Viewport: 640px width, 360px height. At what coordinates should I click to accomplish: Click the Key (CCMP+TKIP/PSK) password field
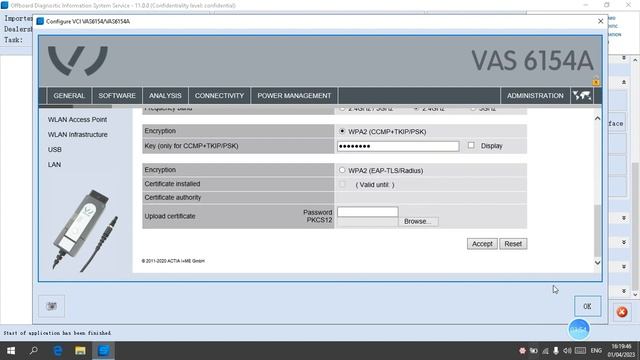click(398, 146)
